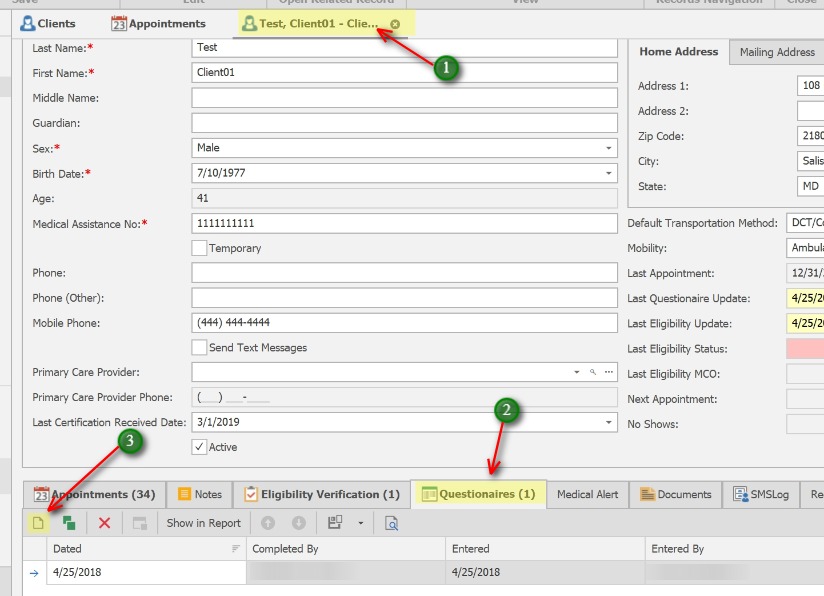Click the green clone record icon
The width and height of the screenshot is (824, 596).
(69, 522)
